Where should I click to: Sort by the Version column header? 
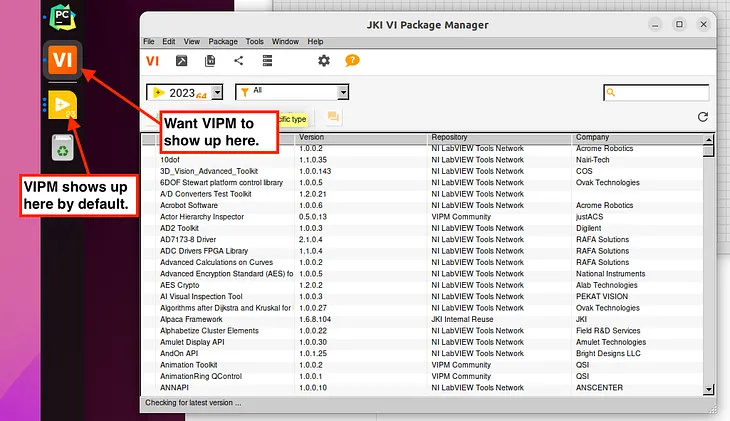pyautogui.click(x=360, y=137)
